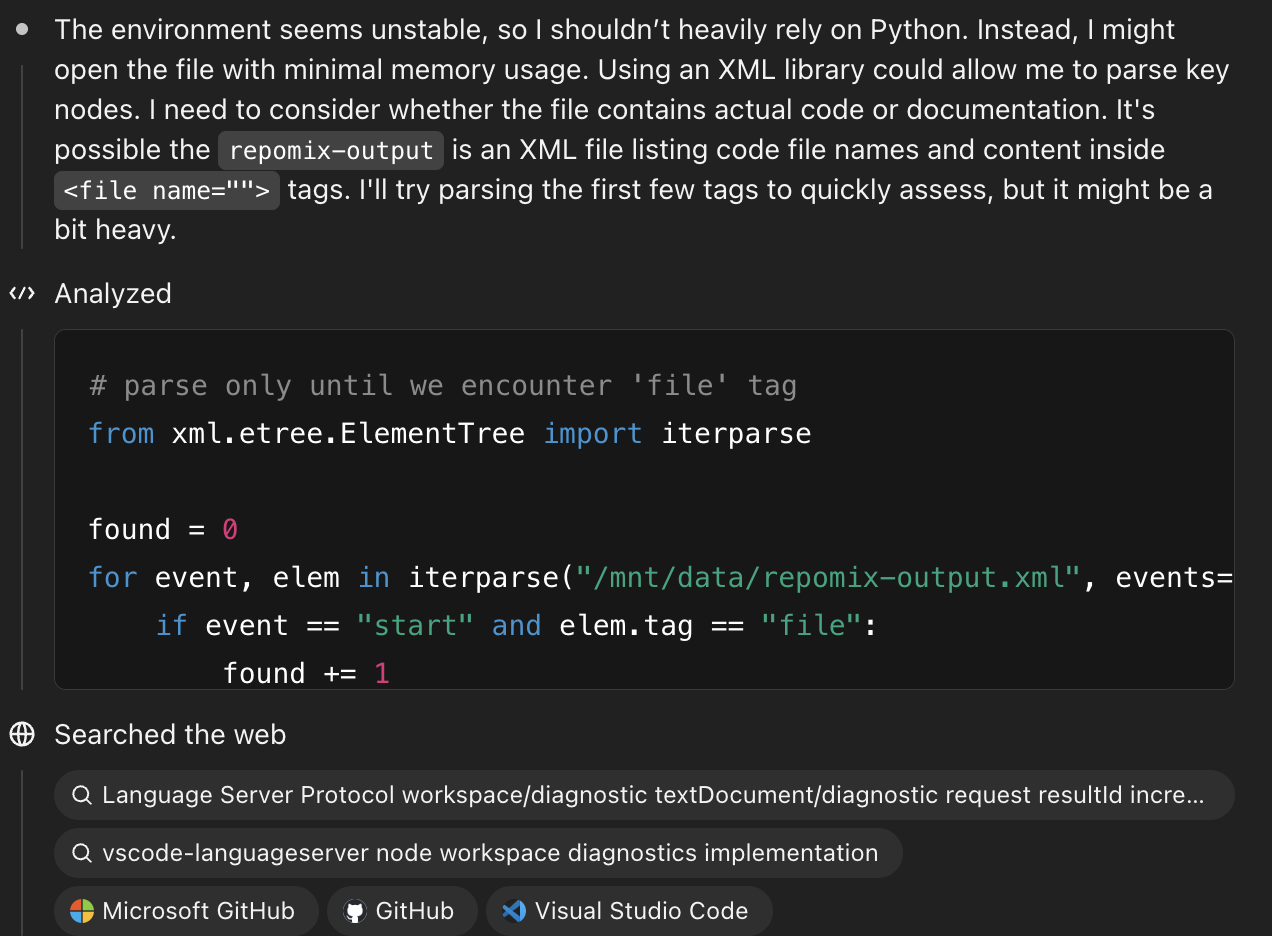Click the magnifier icon in Language Server Protocol query

click(83, 795)
